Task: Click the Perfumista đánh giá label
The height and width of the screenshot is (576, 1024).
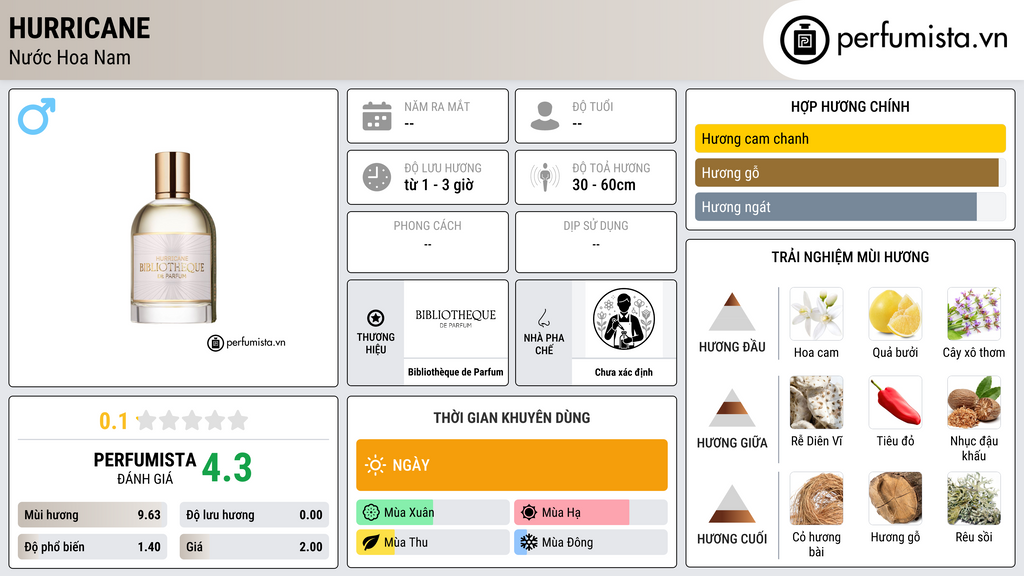Action: click(x=145, y=468)
